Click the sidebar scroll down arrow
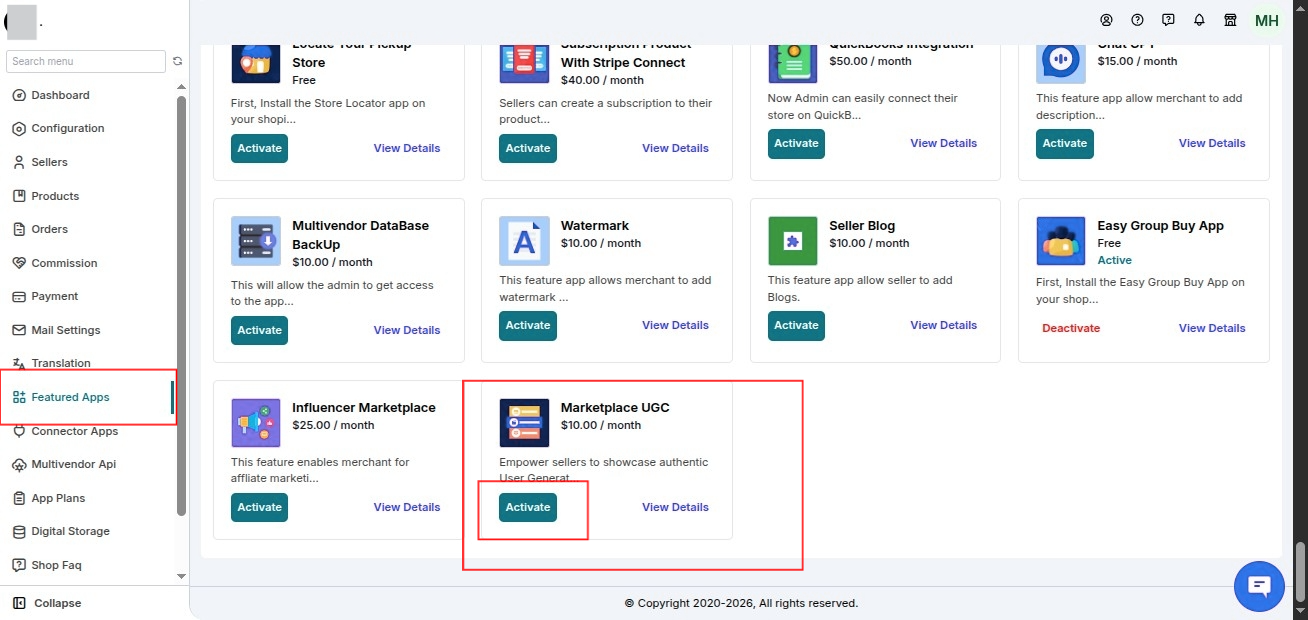This screenshot has height=620, width=1308. point(181,576)
